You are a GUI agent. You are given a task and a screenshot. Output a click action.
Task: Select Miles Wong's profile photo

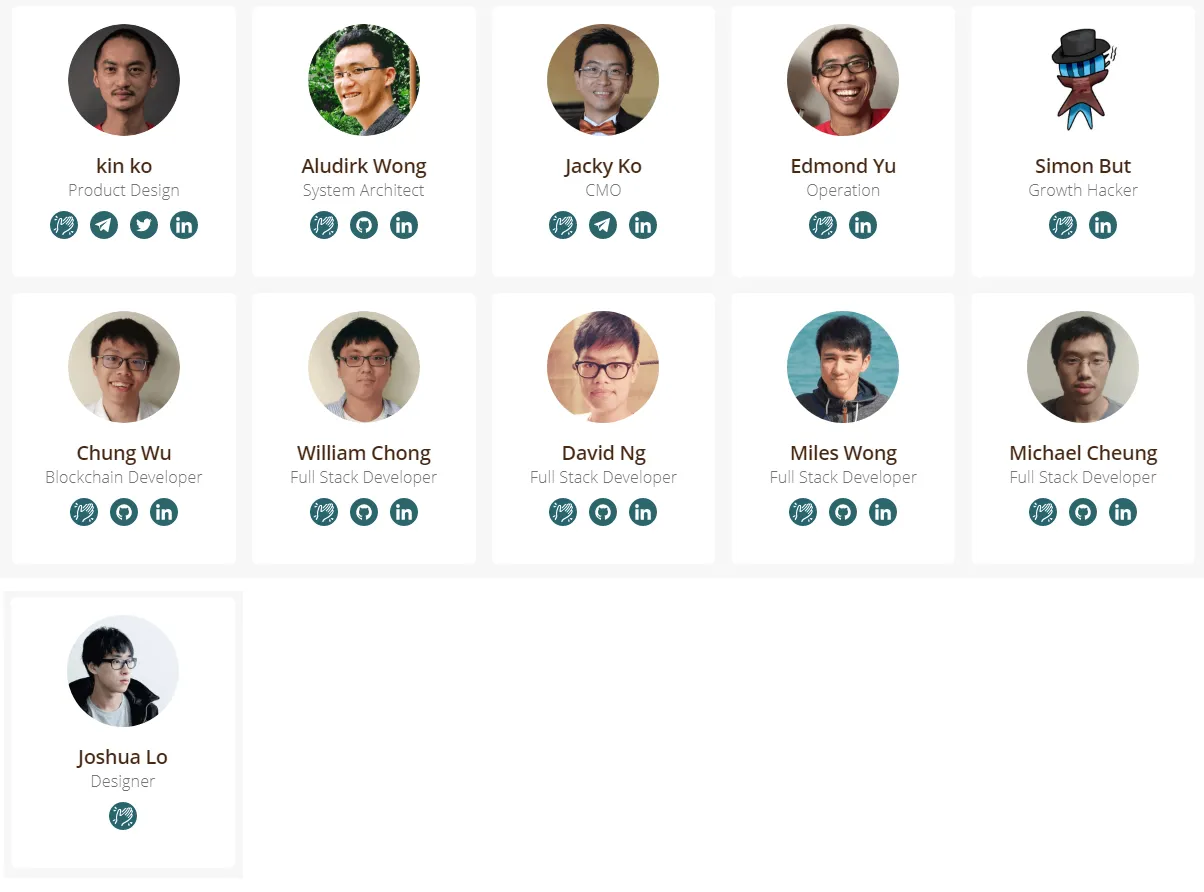pos(843,367)
